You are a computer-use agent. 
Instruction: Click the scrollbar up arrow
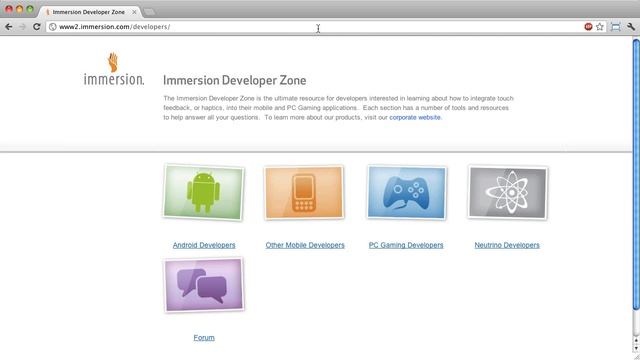pyautogui.click(x=636, y=340)
